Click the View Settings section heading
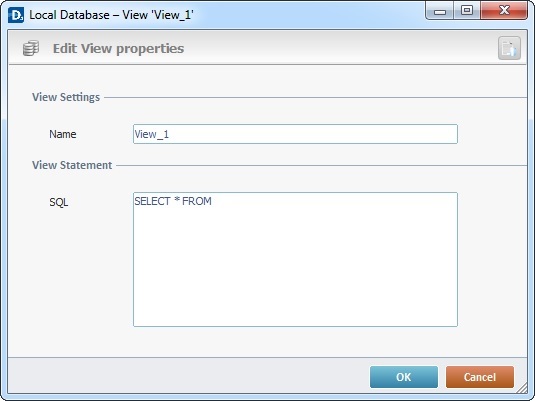This screenshot has width=535, height=401. pyautogui.click(x=66, y=97)
